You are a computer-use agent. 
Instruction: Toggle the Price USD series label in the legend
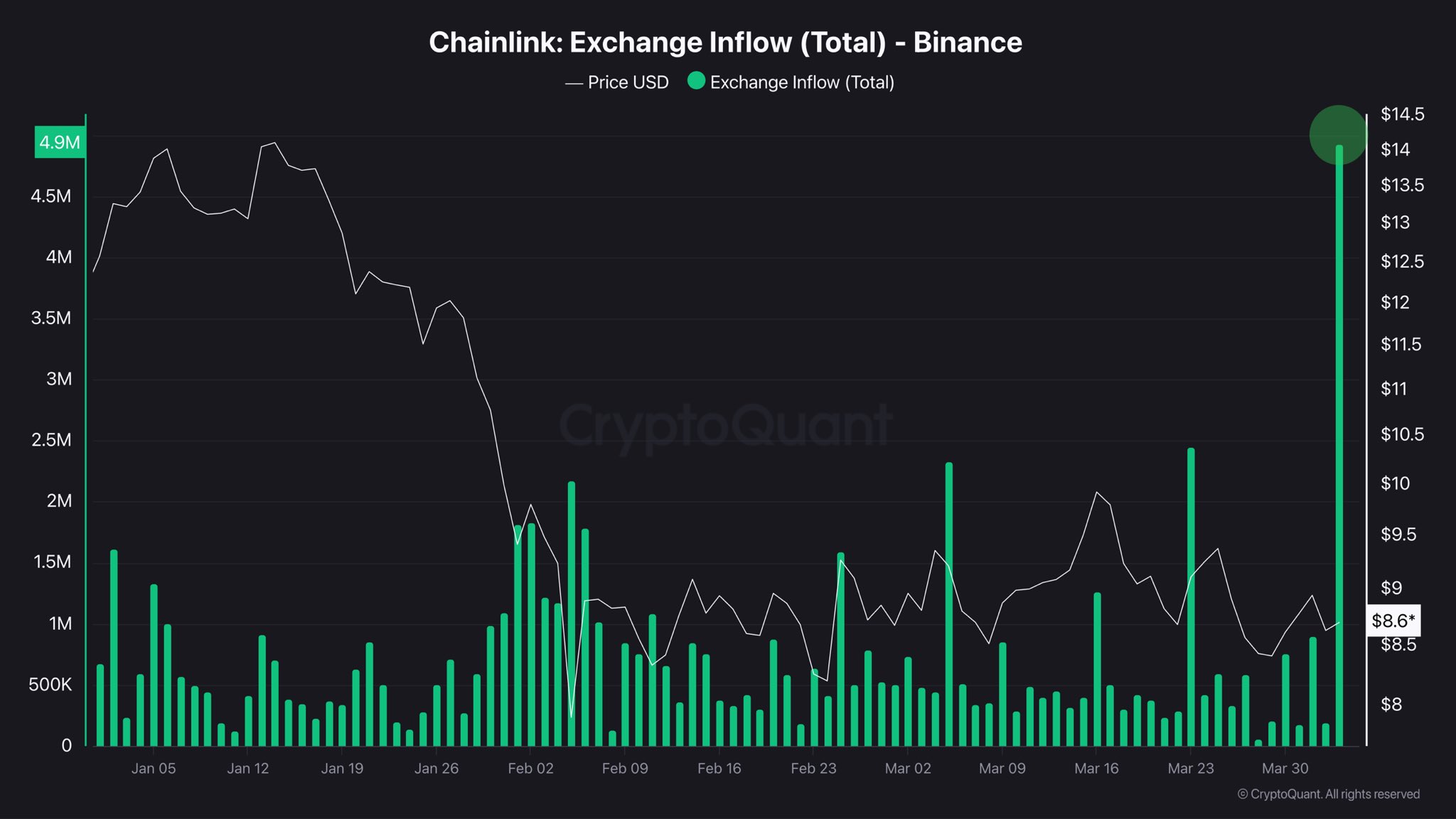(x=628, y=82)
